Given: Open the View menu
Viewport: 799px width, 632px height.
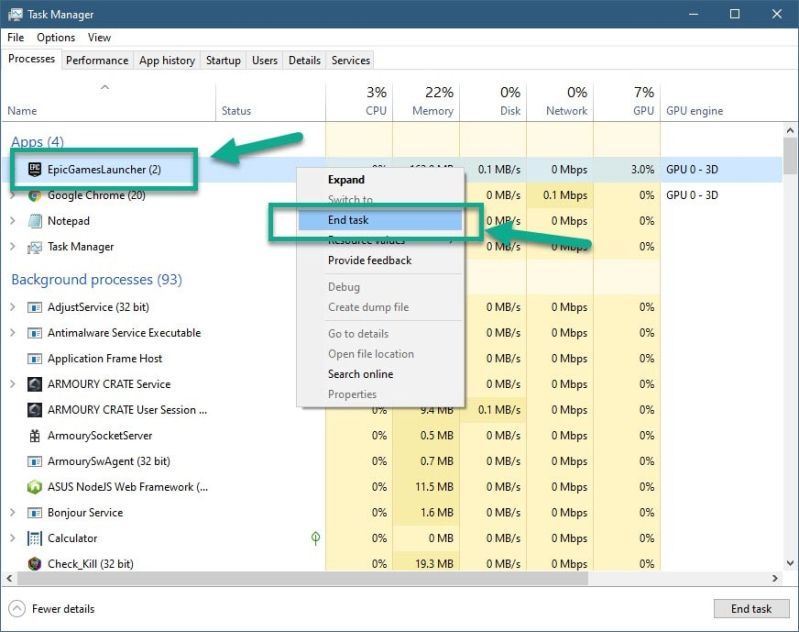Looking at the screenshot, I should pos(99,38).
